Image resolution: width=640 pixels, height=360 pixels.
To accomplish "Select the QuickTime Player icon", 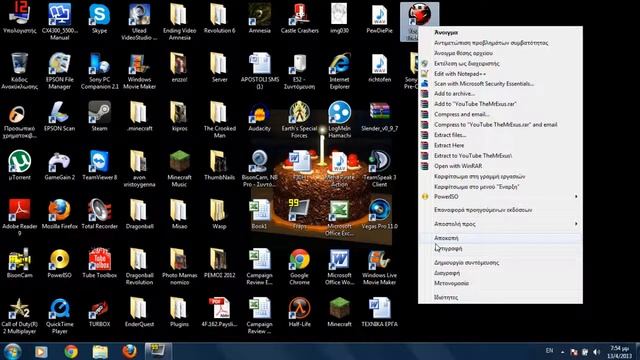I will tap(60, 309).
